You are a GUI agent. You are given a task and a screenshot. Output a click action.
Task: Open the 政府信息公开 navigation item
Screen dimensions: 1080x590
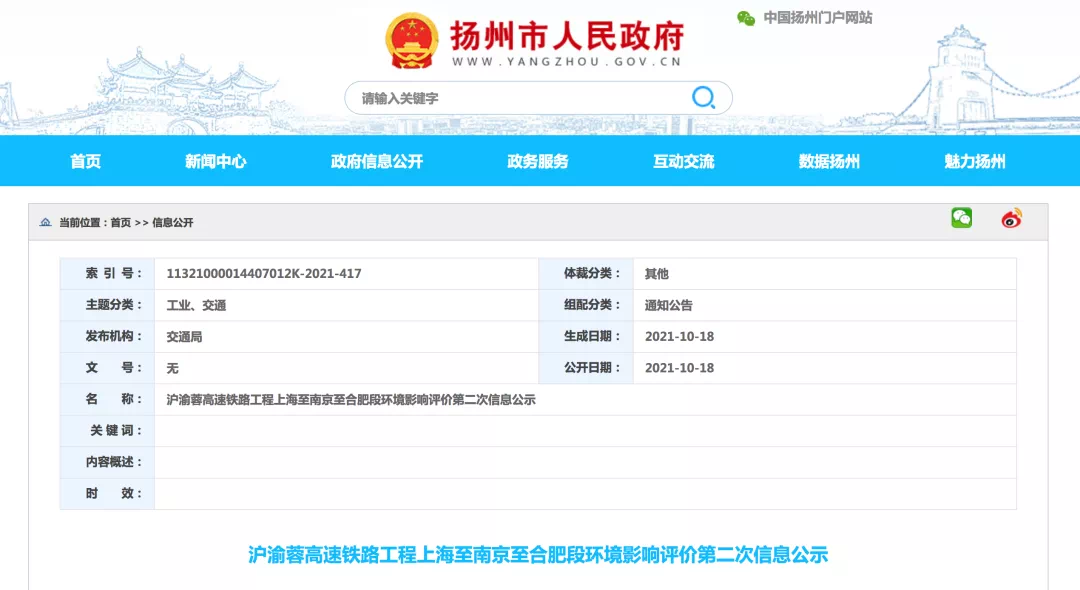pyautogui.click(x=377, y=161)
